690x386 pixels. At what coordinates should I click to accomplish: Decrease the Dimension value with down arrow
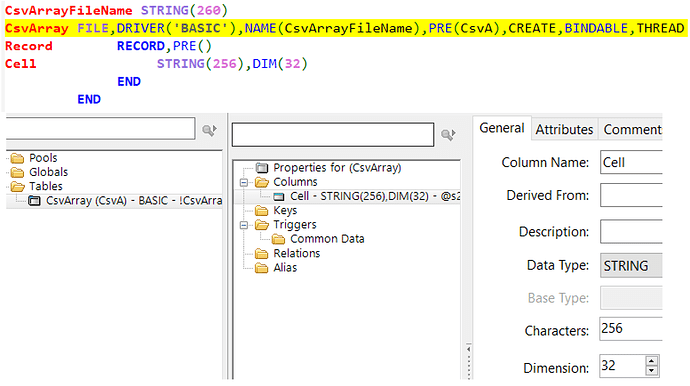click(652, 371)
